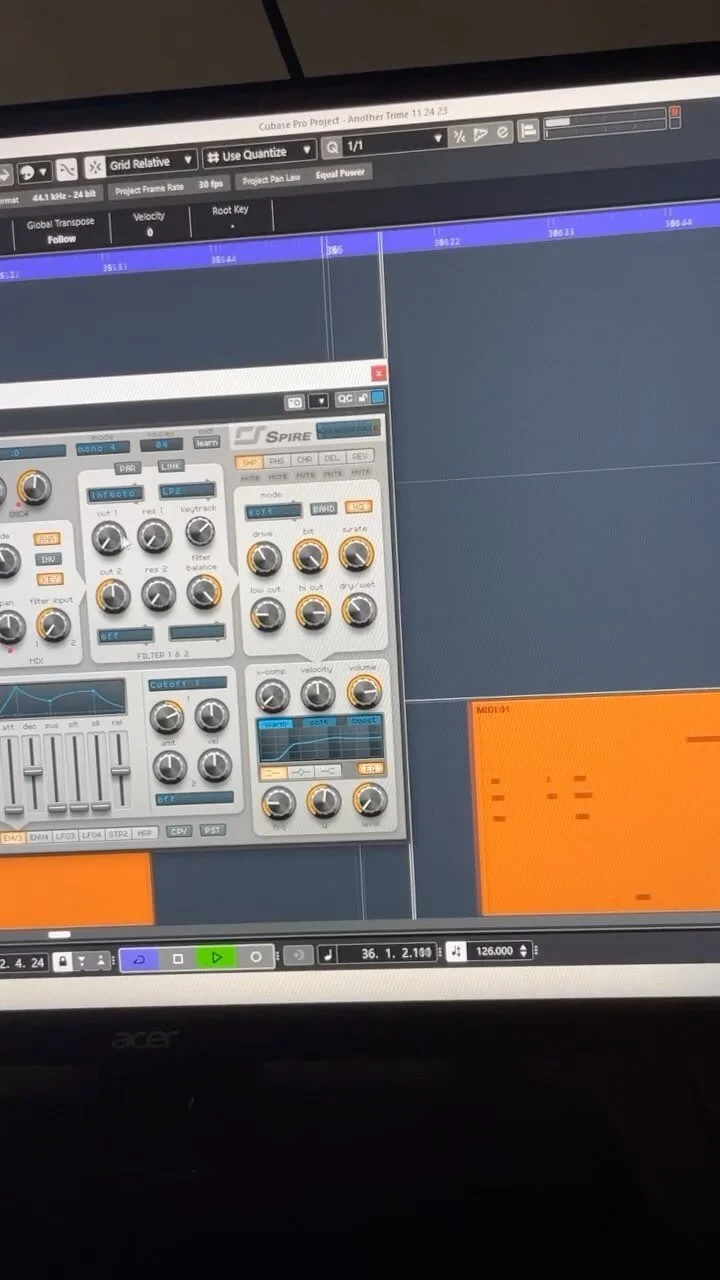Toggle the padlock icon beside QC in plugin header
Image resolution: width=720 pixels, height=1280 pixels.
point(362,398)
